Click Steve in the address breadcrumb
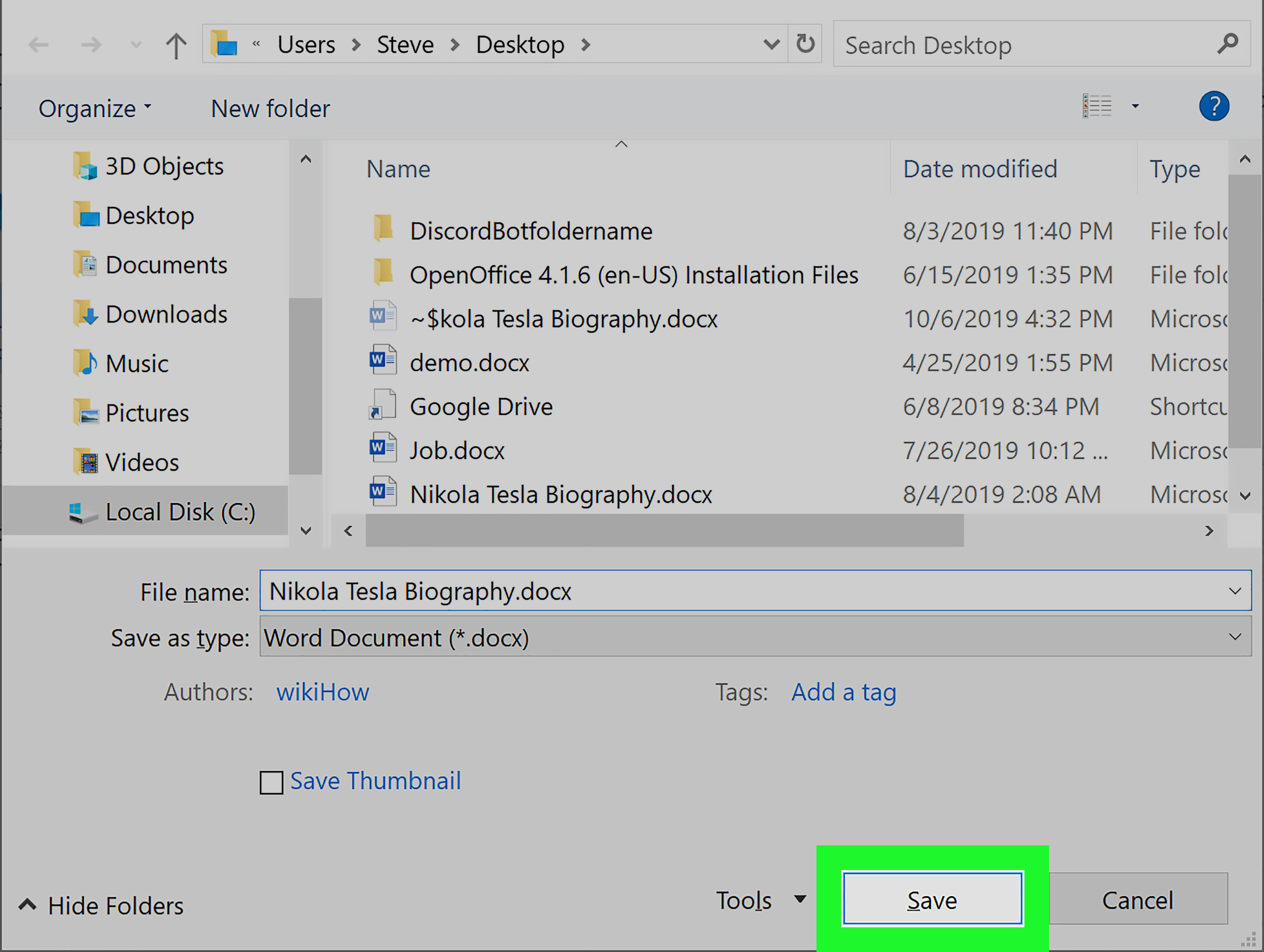1264x952 pixels. point(405,45)
